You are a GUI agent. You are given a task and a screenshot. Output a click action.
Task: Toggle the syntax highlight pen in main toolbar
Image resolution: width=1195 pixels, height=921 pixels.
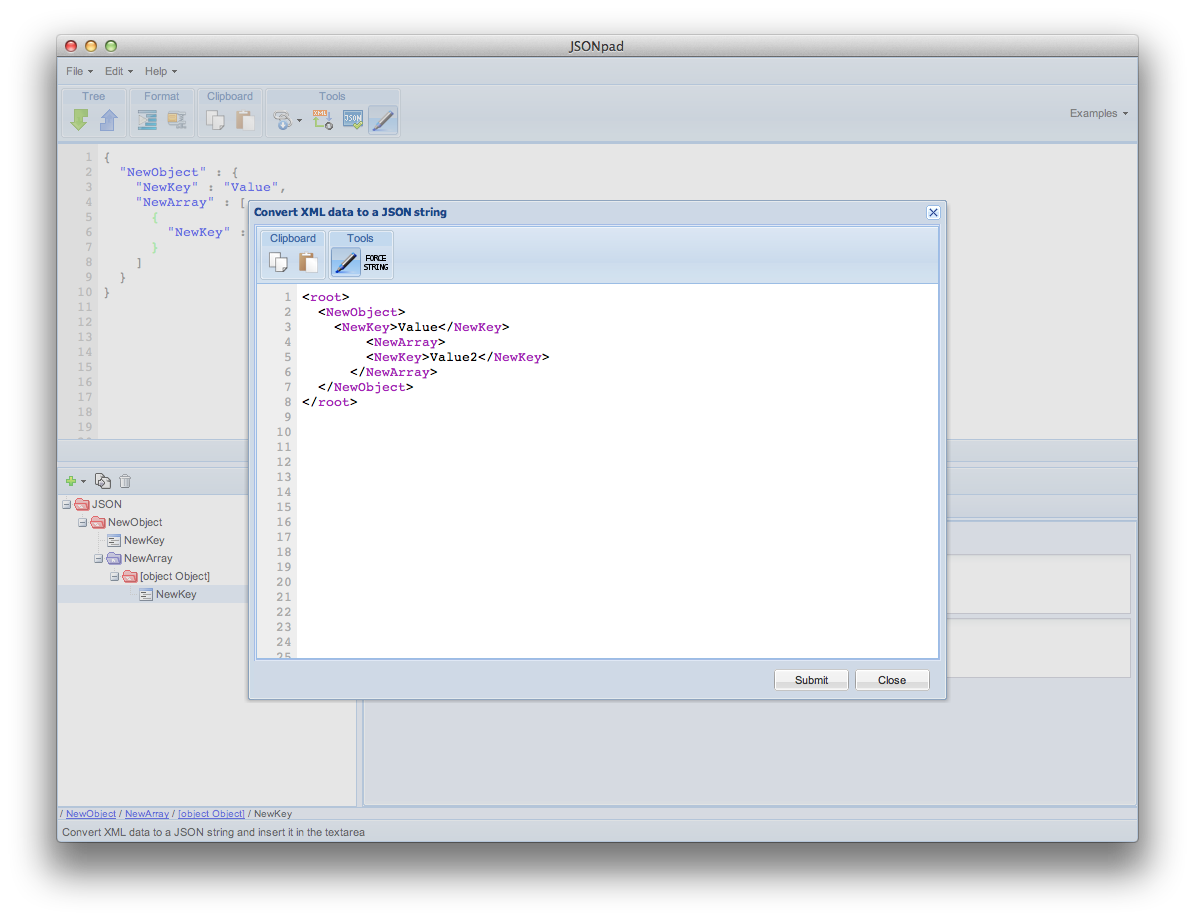[x=383, y=120]
